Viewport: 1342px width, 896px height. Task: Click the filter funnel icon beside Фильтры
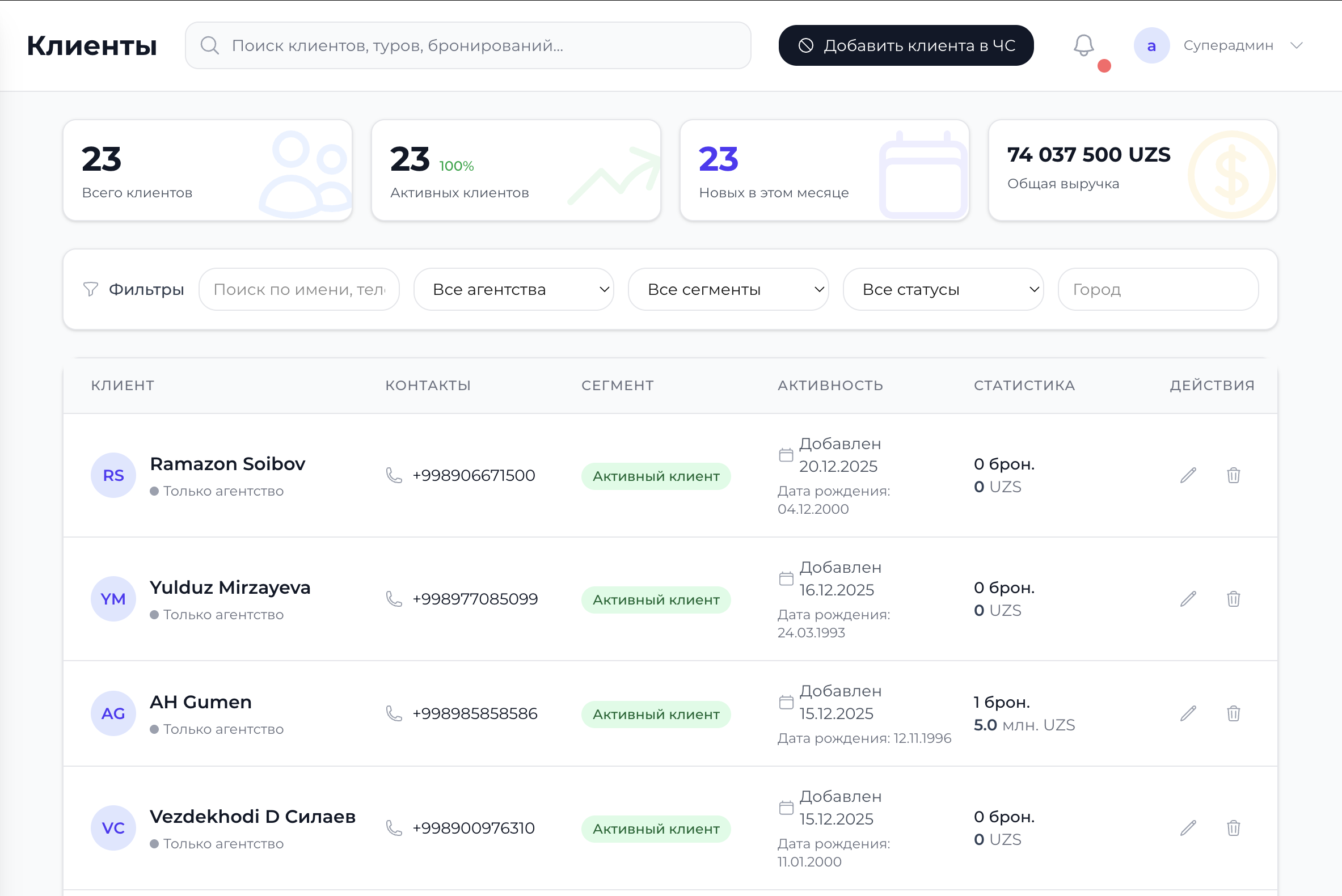[90, 289]
